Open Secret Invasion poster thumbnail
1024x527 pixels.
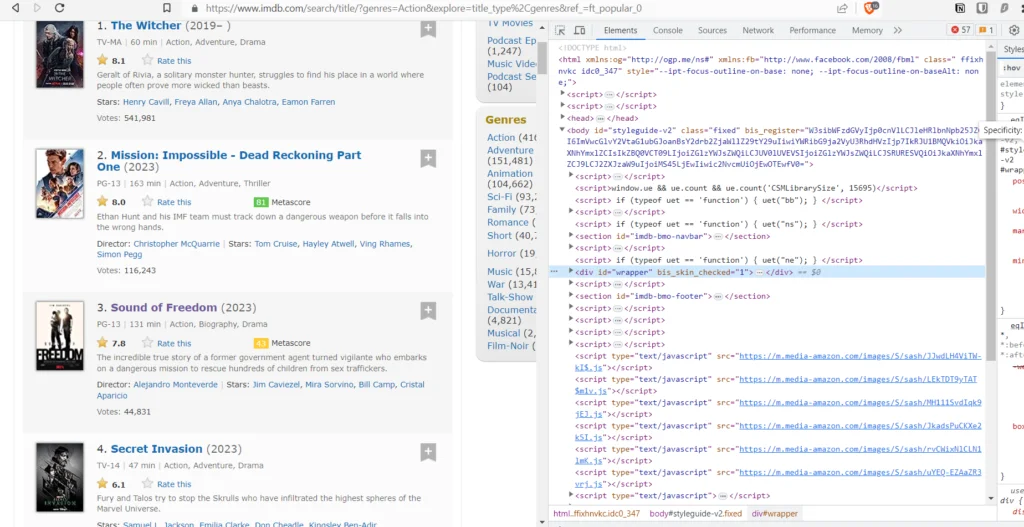coord(59,477)
